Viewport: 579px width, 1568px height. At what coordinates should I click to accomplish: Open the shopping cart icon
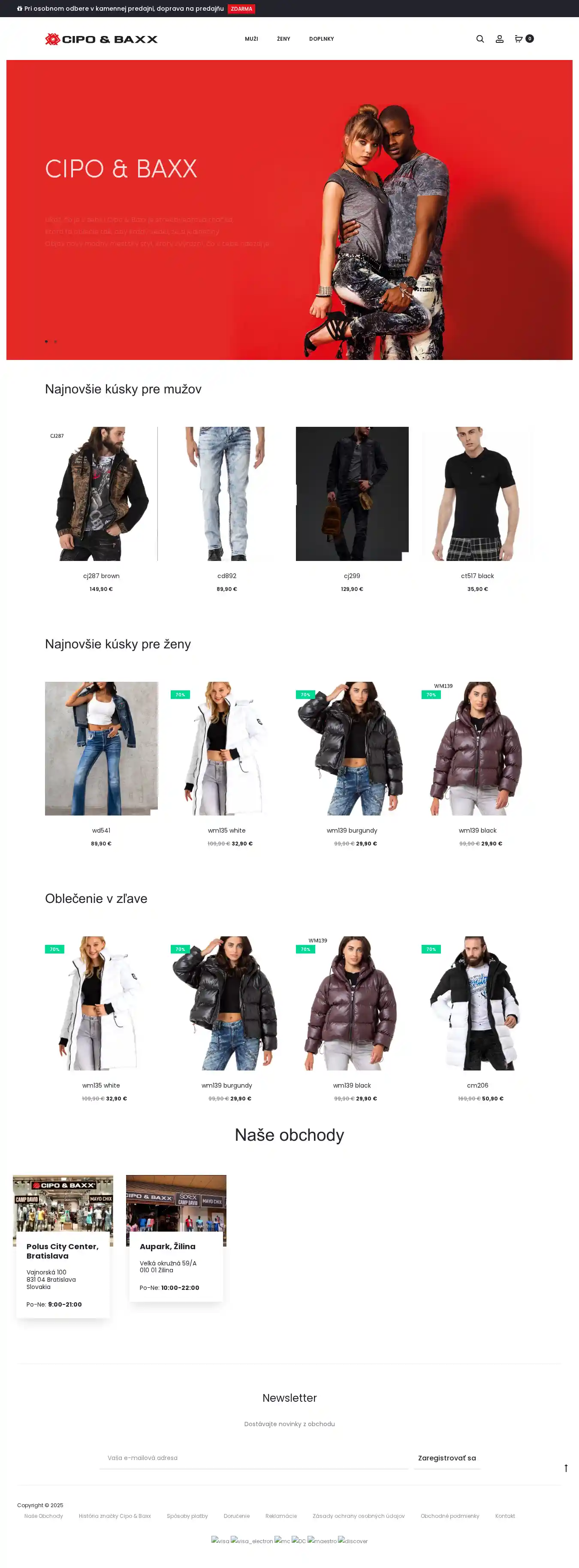coord(519,39)
